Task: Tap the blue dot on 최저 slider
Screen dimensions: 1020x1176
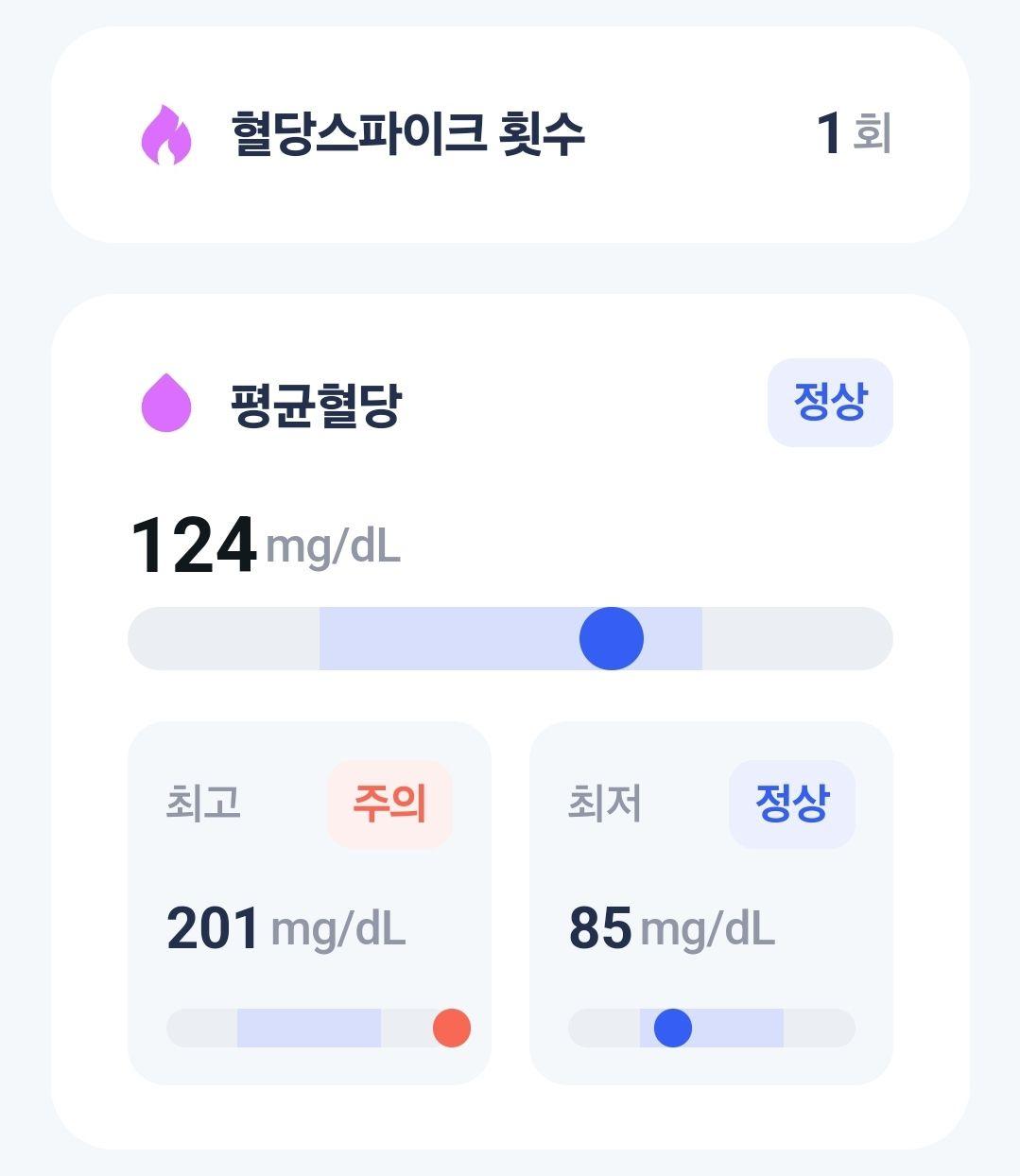Action: tap(673, 1028)
